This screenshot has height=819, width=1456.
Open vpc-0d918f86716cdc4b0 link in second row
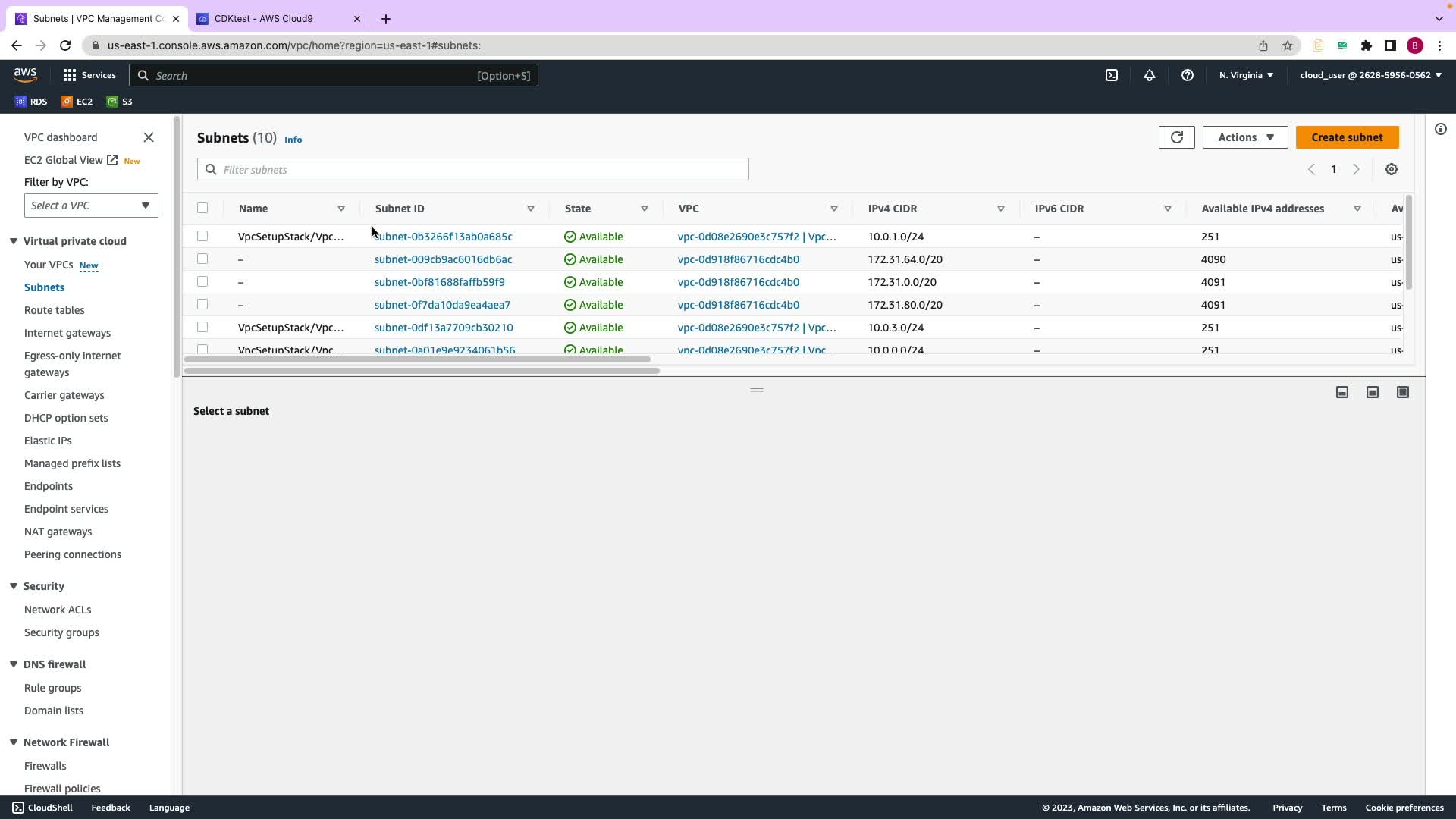click(738, 259)
